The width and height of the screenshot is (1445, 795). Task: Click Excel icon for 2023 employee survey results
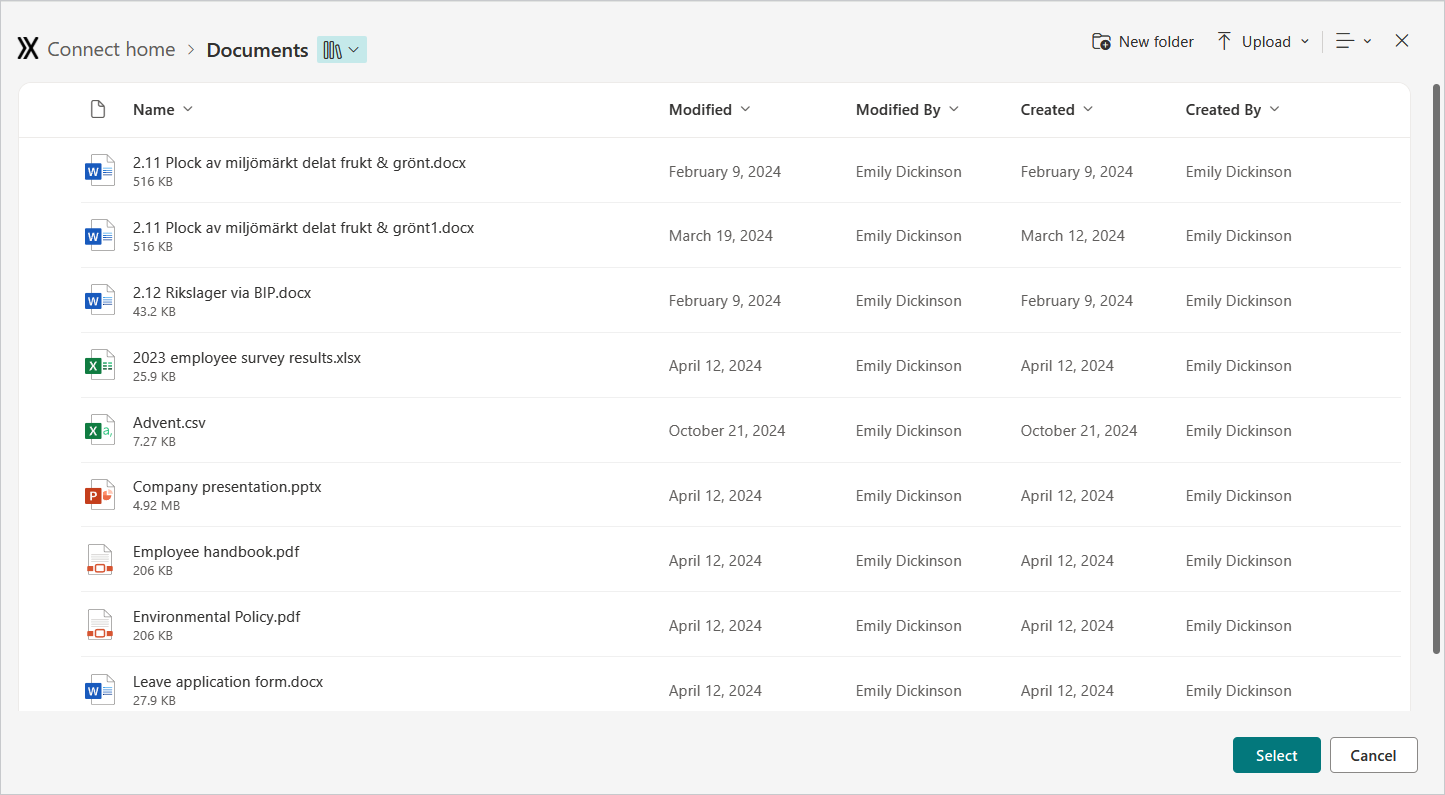[99, 365]
